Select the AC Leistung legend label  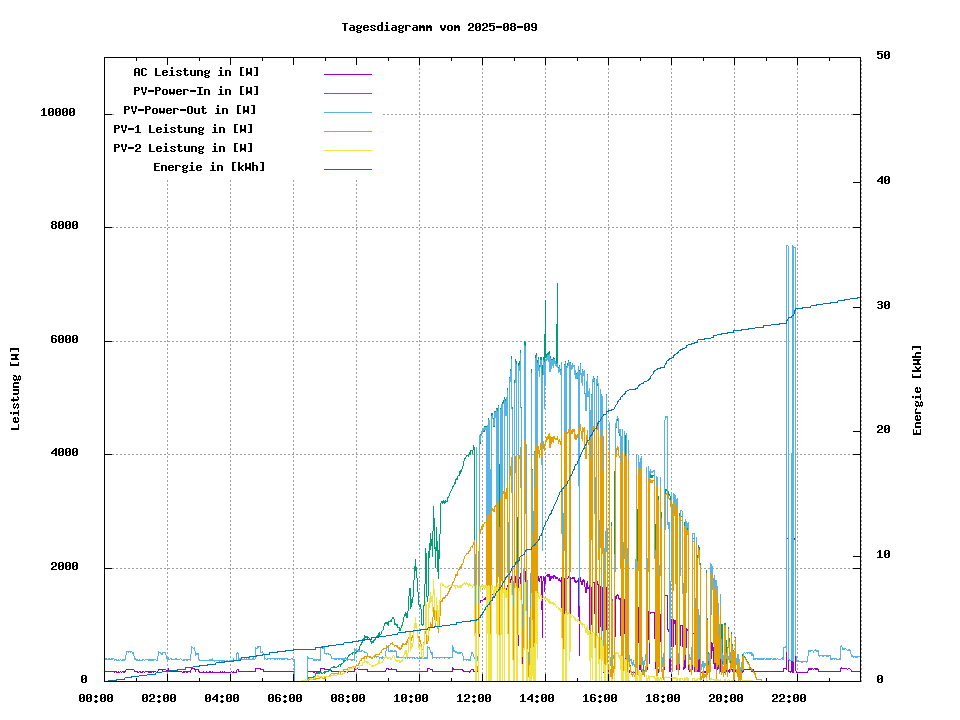coord(196,72)
